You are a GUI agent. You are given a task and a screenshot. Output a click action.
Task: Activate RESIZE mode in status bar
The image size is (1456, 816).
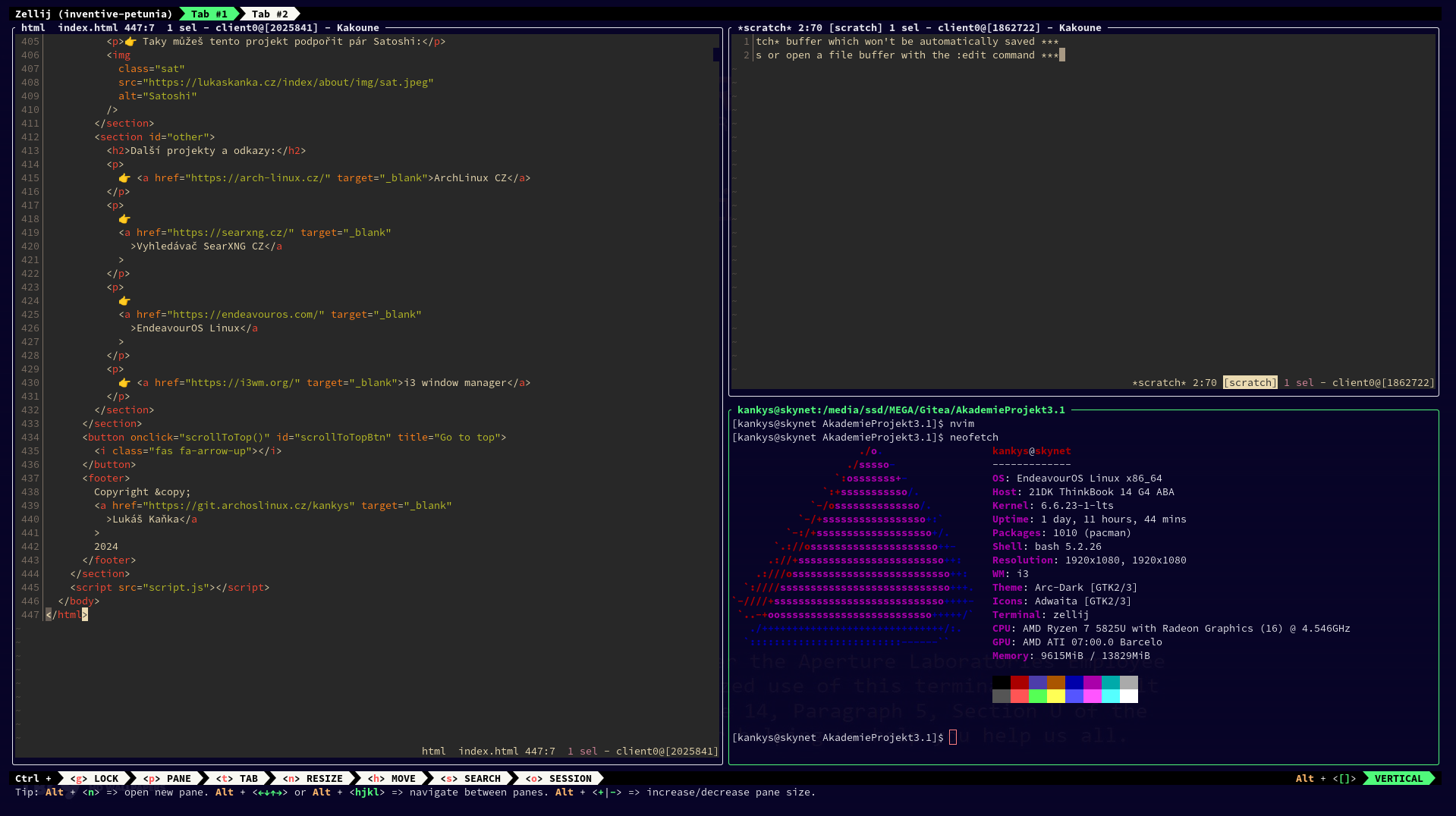pos(313,778)
